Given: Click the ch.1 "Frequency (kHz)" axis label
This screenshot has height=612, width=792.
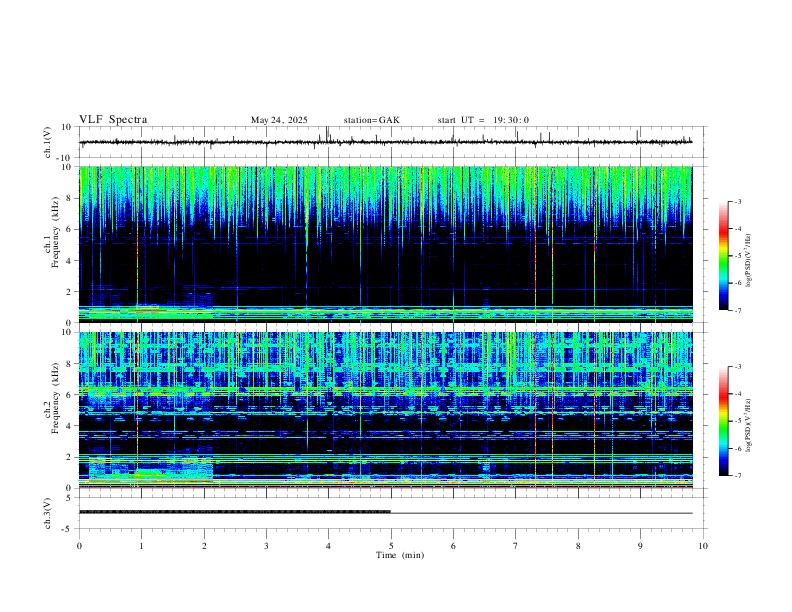Looking at the screenshot, I should click(x=55, y=233).
